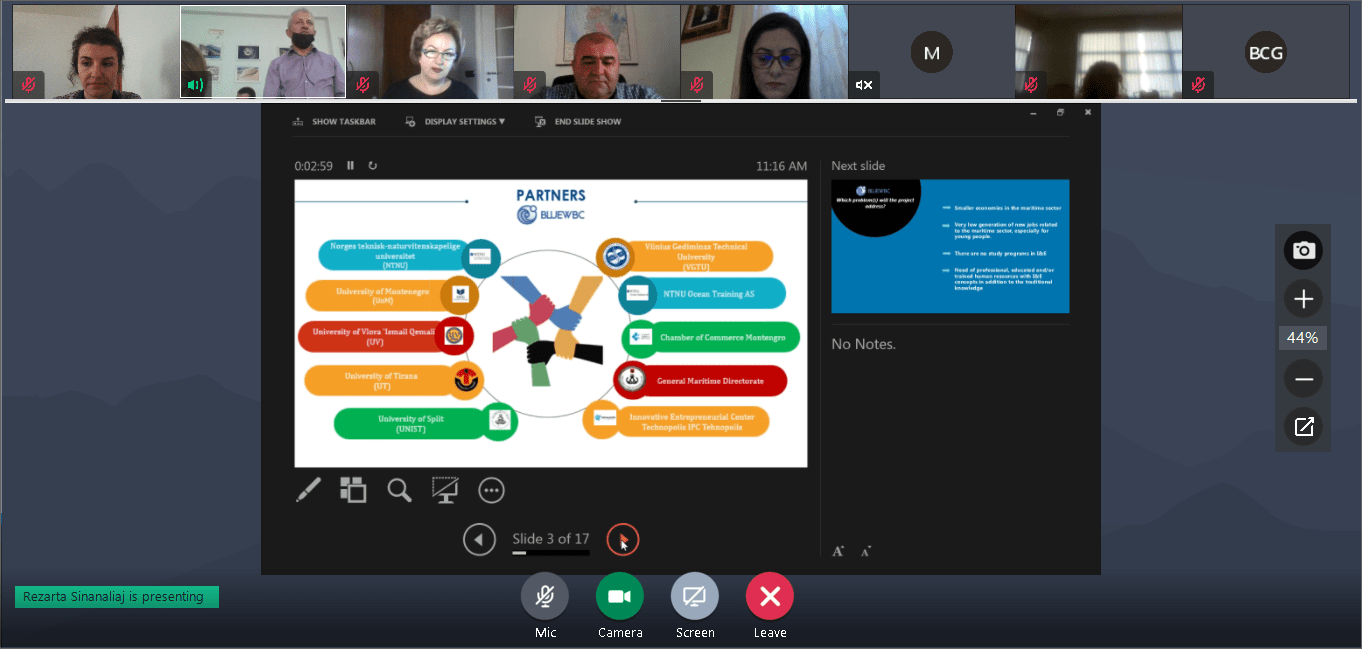This screenshot has width=1362, height=649.
Task: Pop out the shared screen in new window
Action: click(1303, 427)
